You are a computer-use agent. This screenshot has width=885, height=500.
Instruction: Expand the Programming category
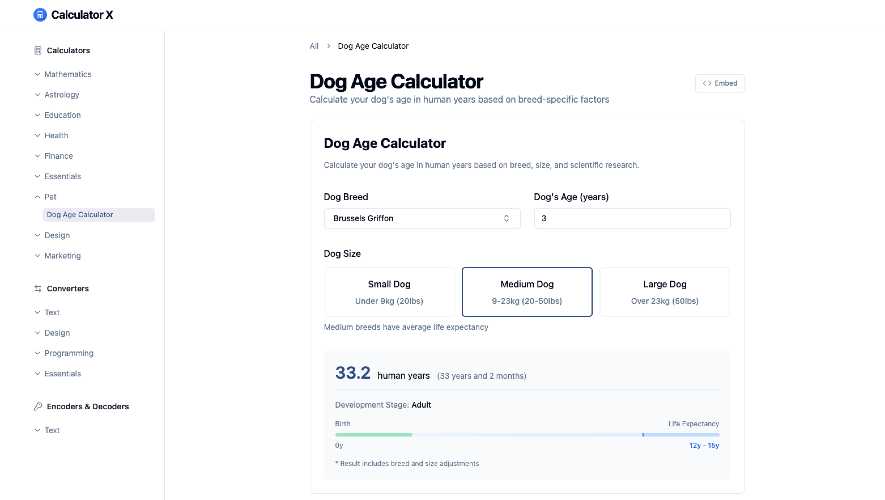[64, 353]
